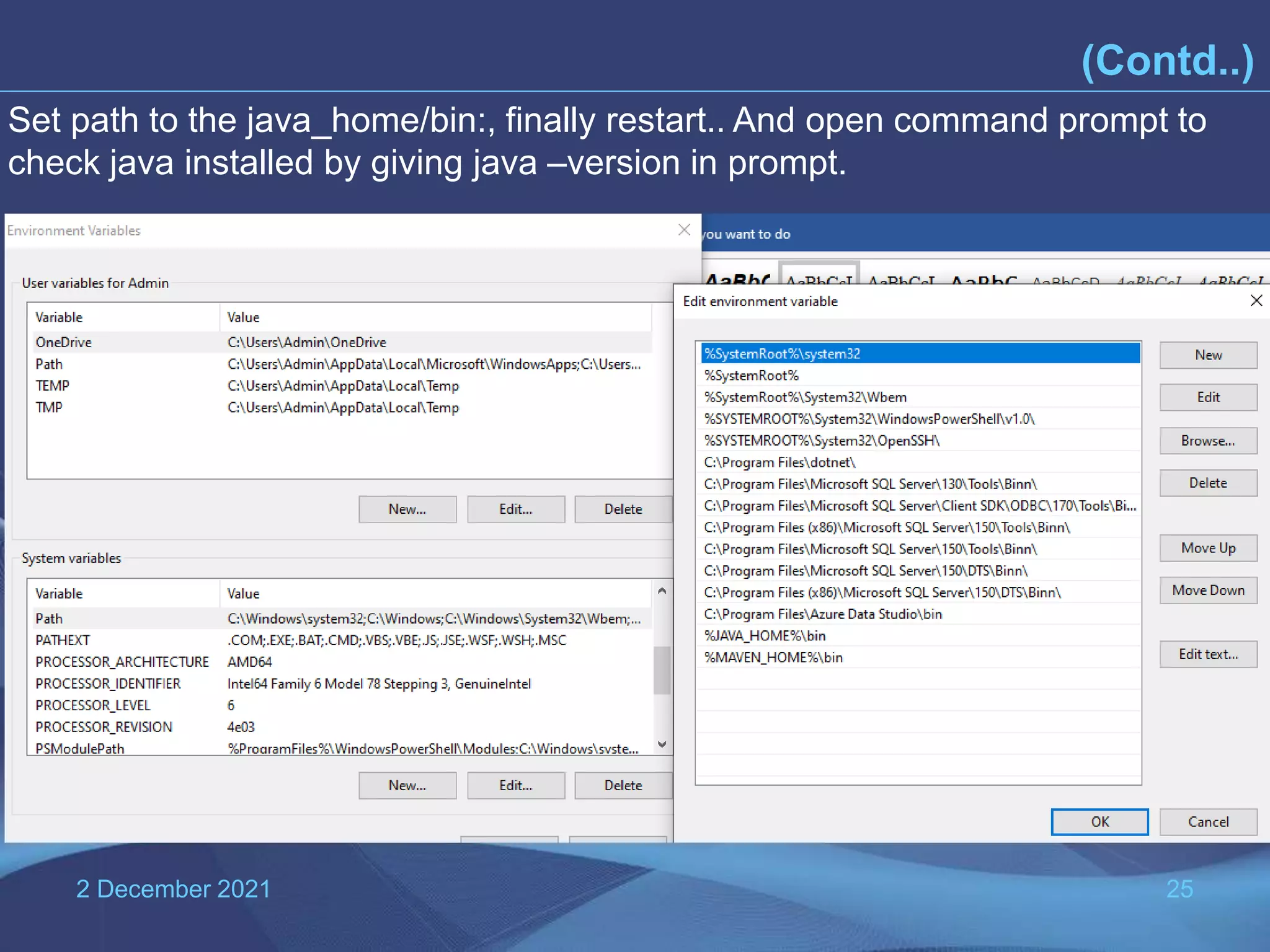The image size is (1270, 952).
Task: Select Program Files (x86) SQL Server\150\Tools\Binn\
Action: (920, 527)
